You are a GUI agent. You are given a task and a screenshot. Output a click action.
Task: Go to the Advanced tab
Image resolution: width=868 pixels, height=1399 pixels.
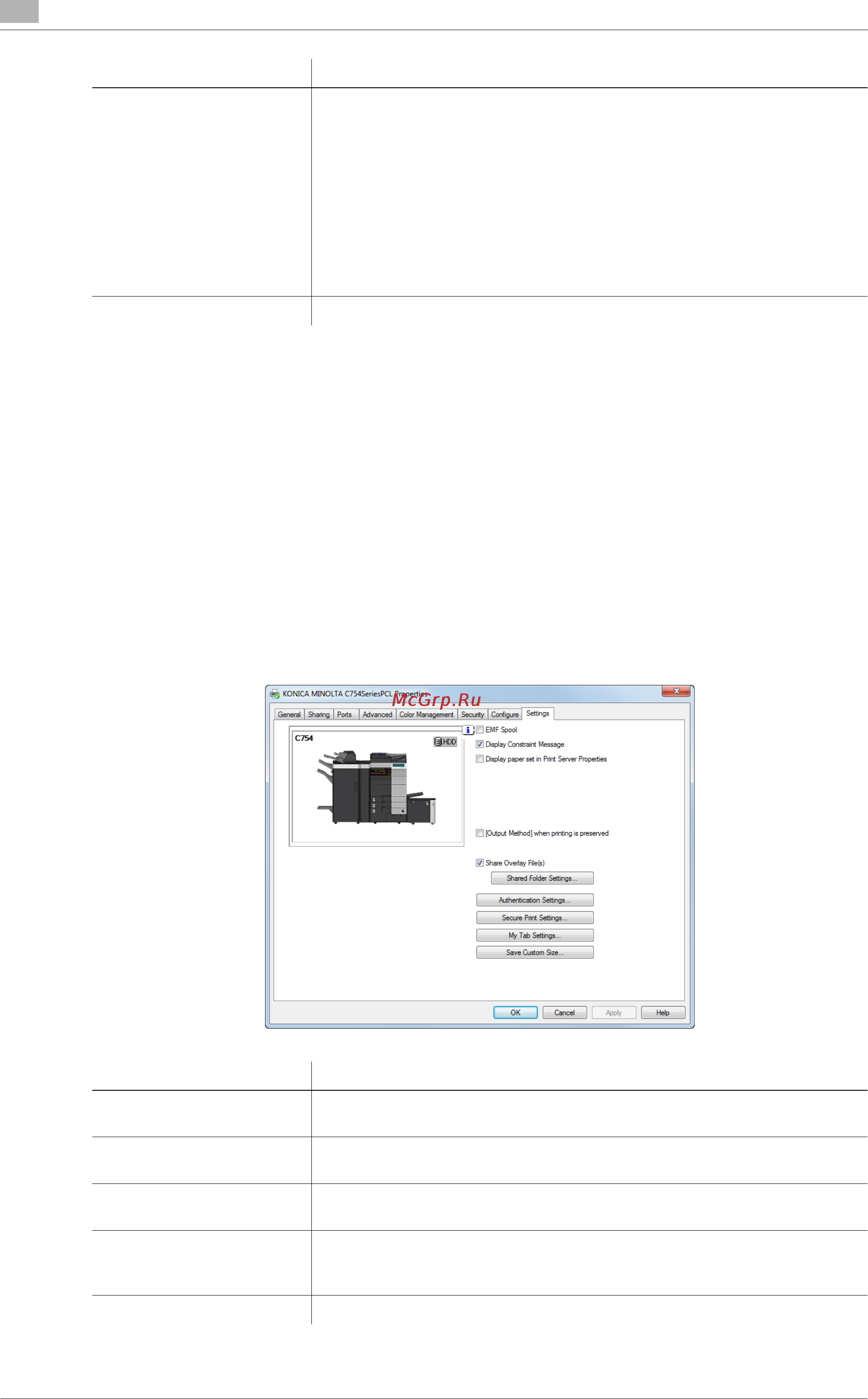click(377, 715)
